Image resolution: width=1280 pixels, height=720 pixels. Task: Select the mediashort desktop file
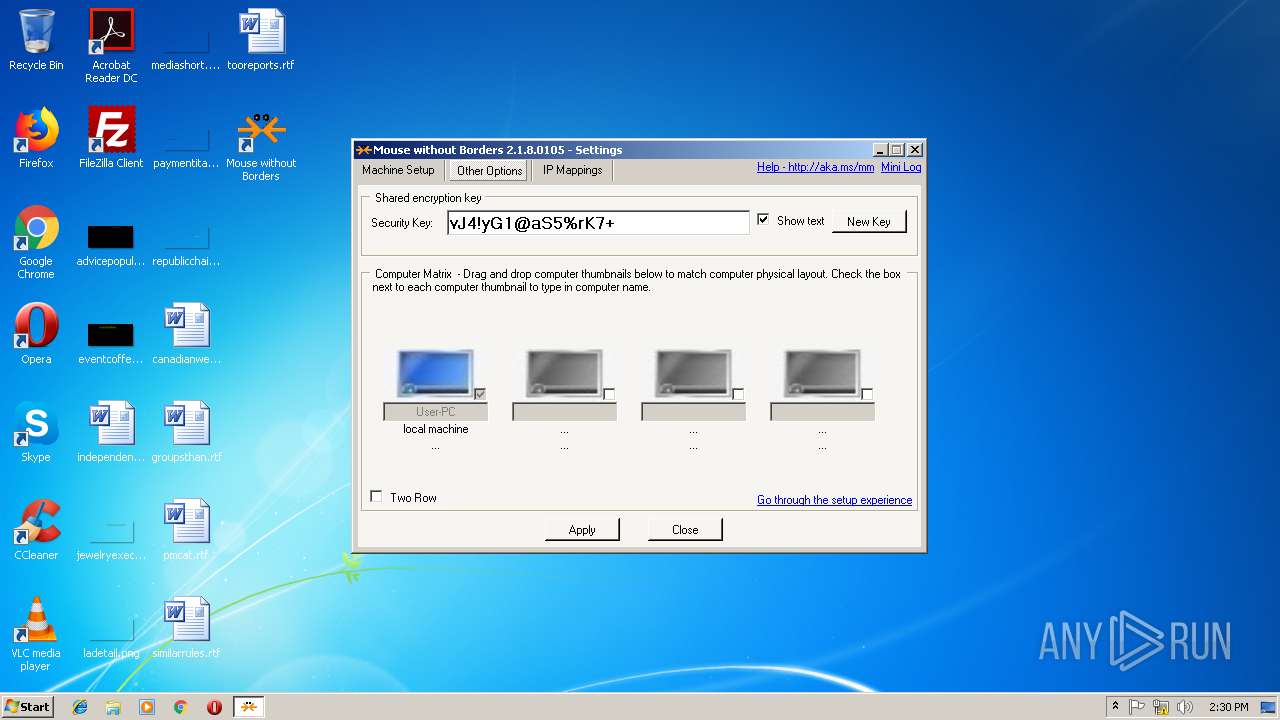click(x=185, y=40)
